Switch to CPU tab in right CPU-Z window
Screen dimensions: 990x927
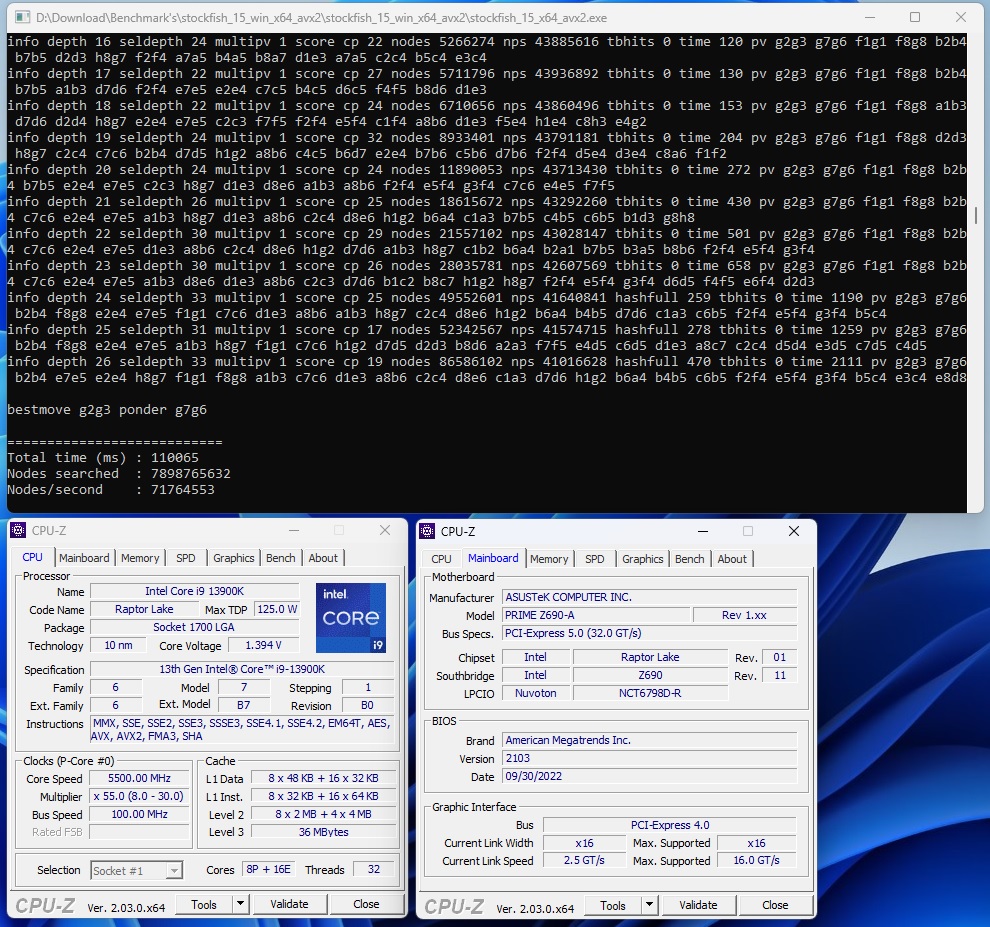(441, 559)
